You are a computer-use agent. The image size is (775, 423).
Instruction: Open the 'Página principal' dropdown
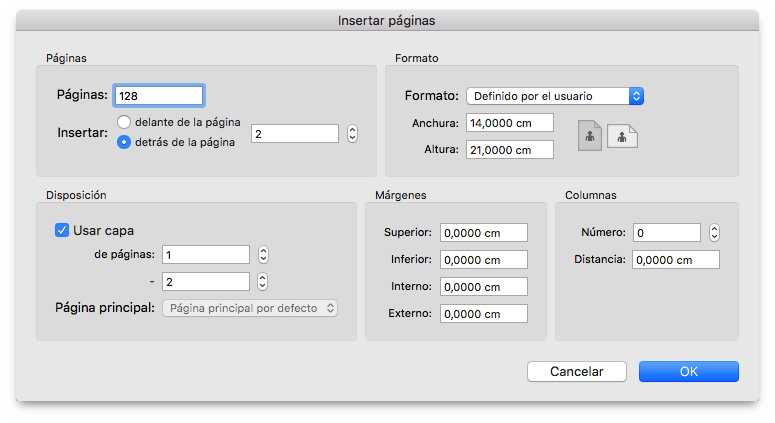(250, 308)
